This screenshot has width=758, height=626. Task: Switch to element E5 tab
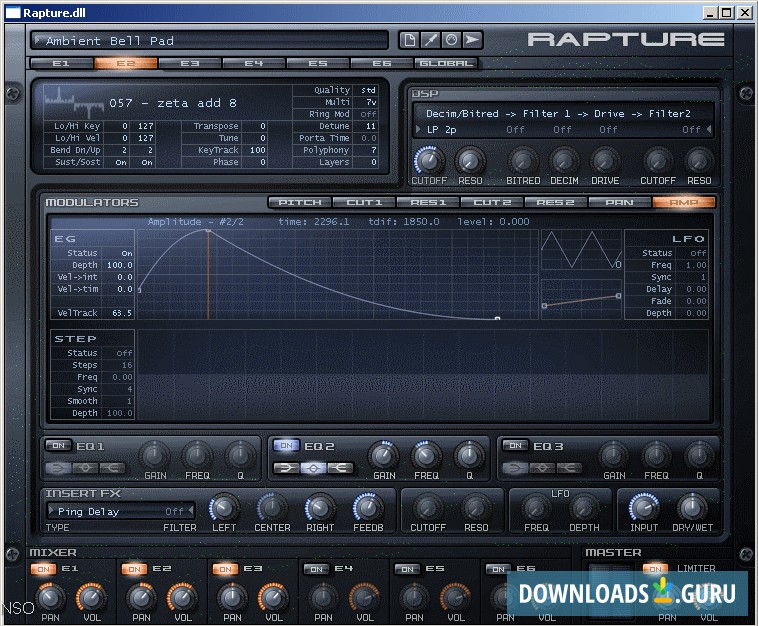(318, 63)
